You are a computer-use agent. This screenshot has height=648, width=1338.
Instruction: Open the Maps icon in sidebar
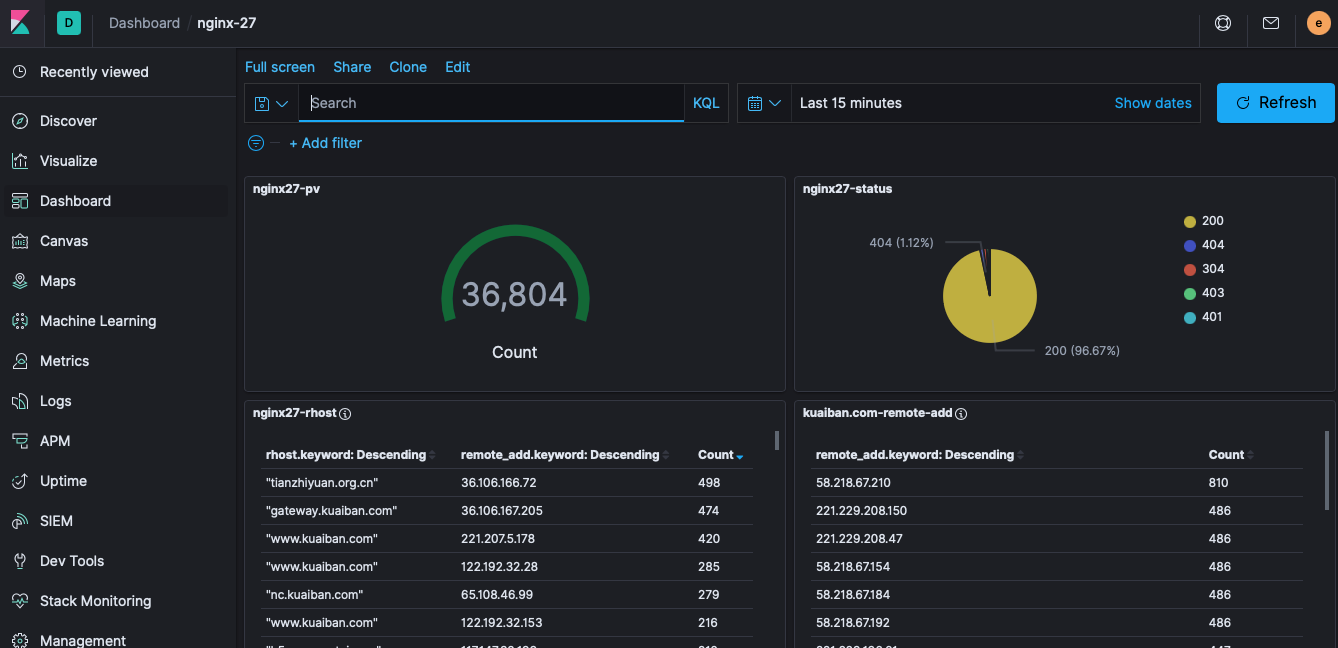[20, 281]
